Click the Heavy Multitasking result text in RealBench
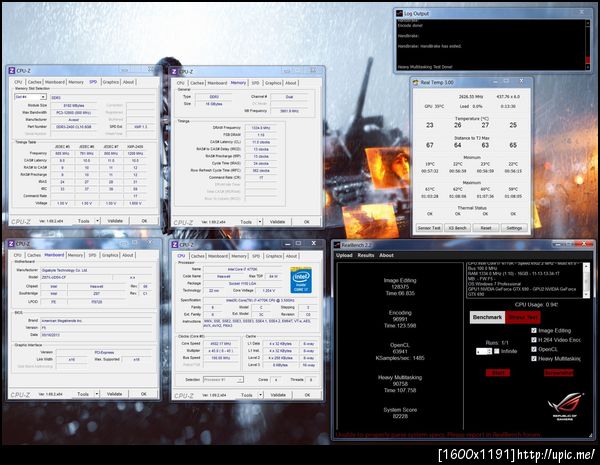The height and width of the screenshot is (465, 600). click(400, 384)
